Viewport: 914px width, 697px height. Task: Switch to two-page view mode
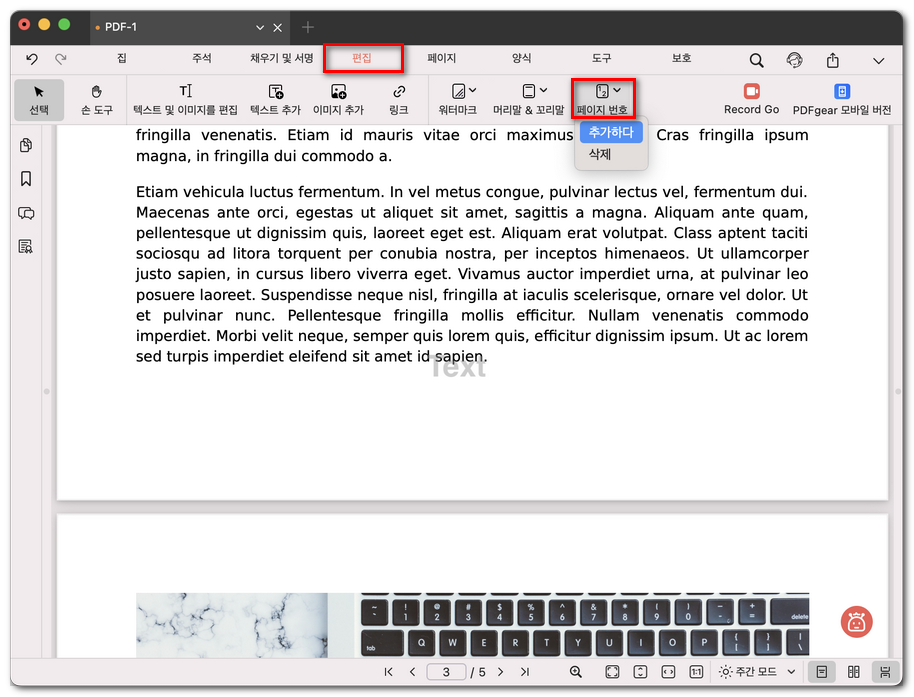coord(853,672)
